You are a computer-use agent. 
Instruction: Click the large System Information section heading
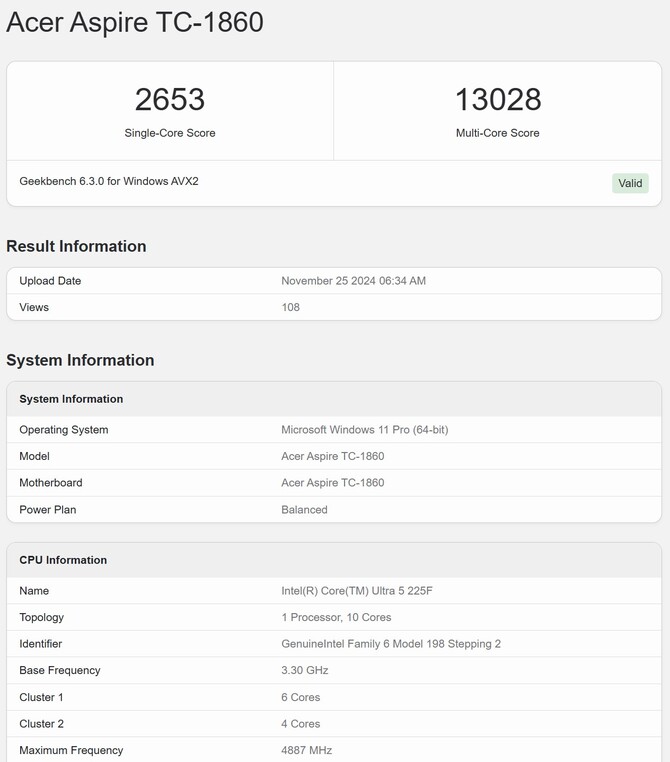pyautogui.click(x=80, y=360)
